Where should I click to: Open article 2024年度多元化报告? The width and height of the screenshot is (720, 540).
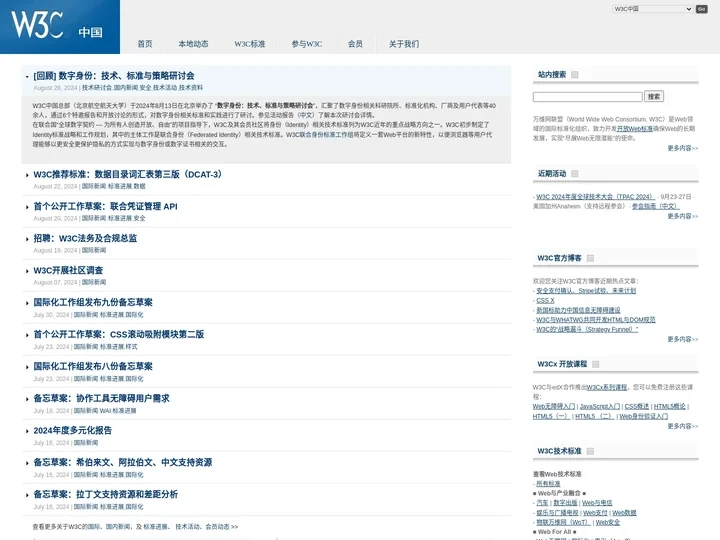coord(73,430)
